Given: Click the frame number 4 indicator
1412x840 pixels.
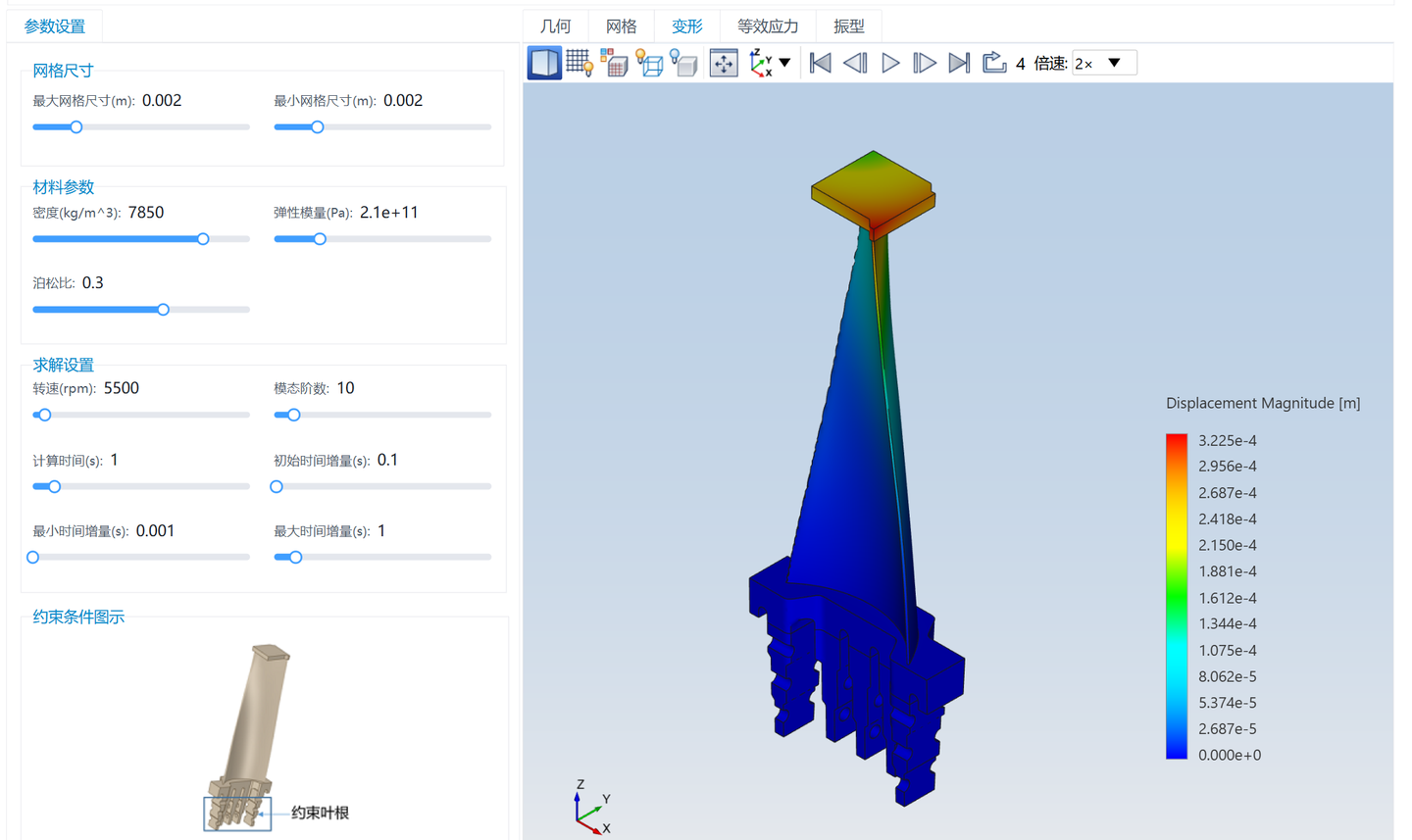Looking at the screenshot, I should pyautogui.click(x=1021, y=64).
